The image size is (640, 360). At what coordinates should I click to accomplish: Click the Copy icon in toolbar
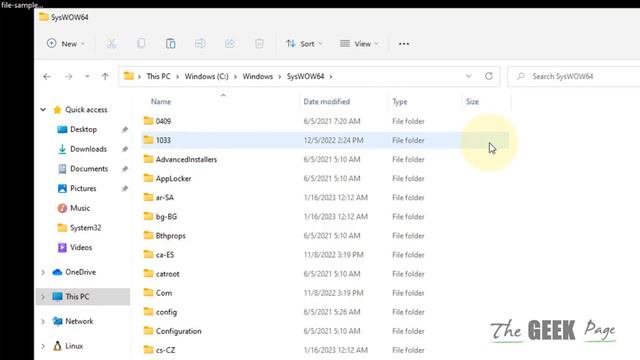pos(141,44)
